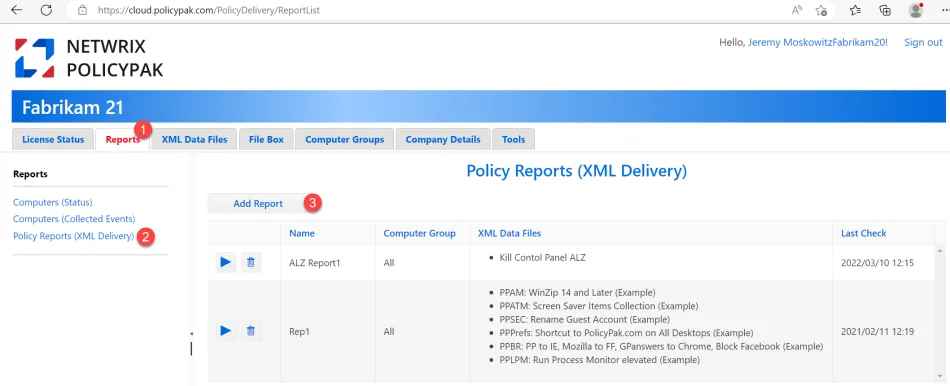Image resolution: width=950 pixels, height=386 pixels.
Task: Run the Rep1 report play icon
Action: click(x=225, y=331)
